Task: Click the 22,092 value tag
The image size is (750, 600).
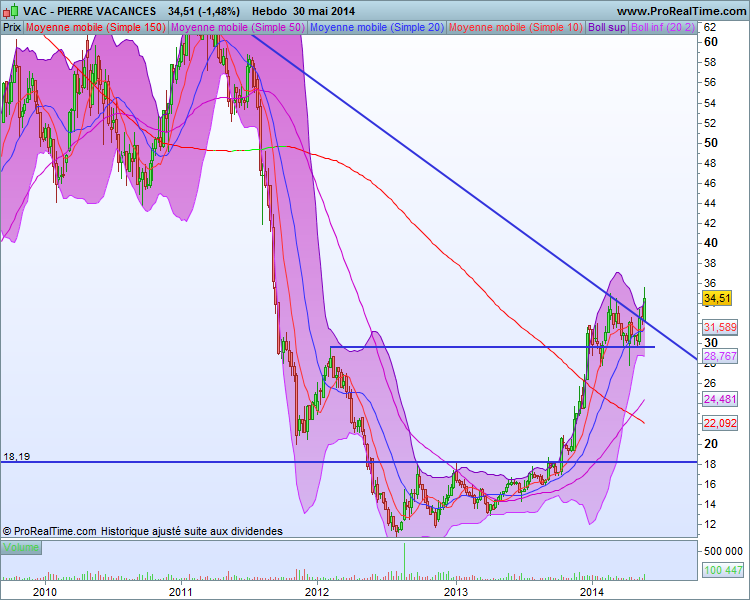Action: point(720,423)
